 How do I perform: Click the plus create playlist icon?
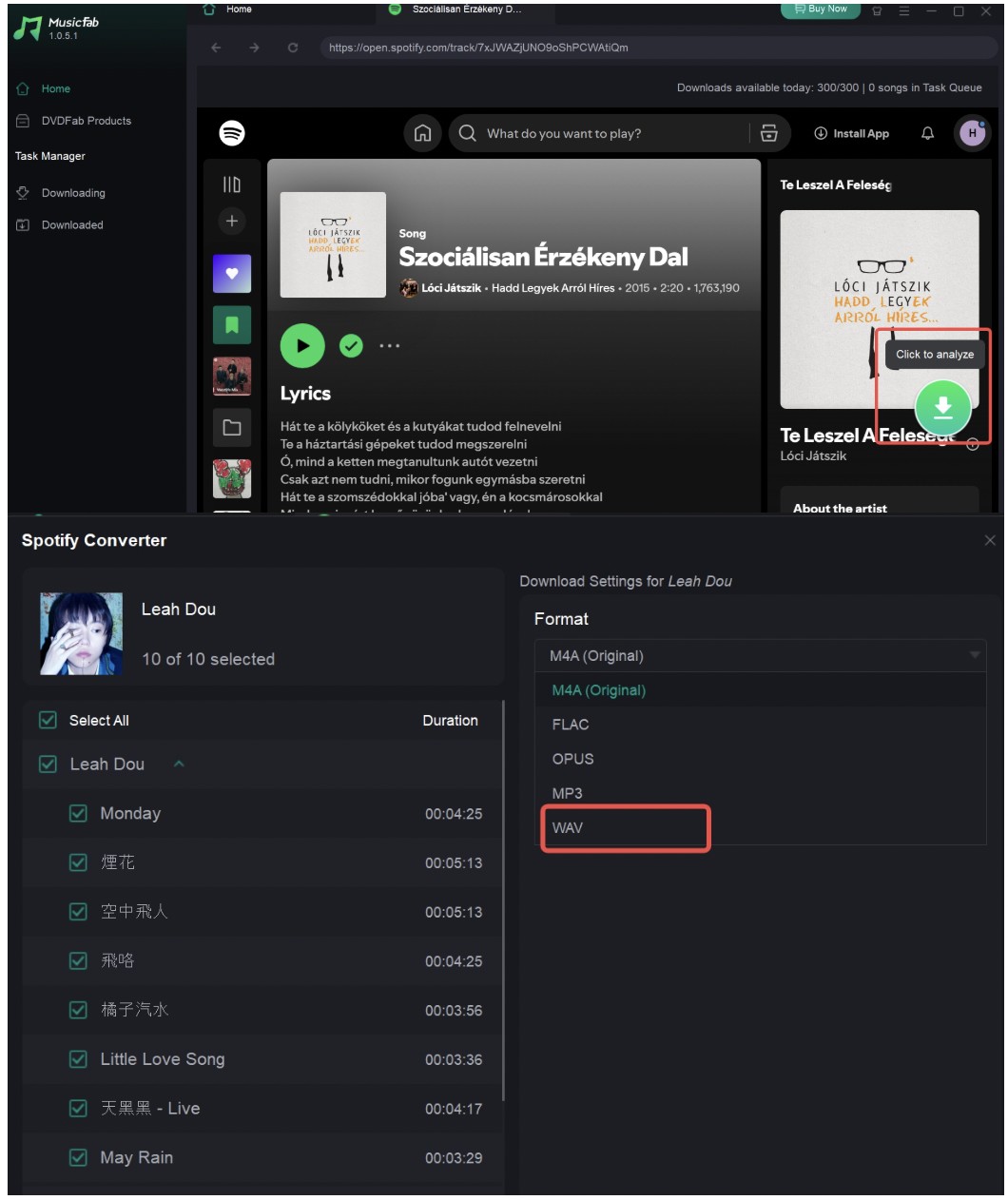tap(232, 221)
